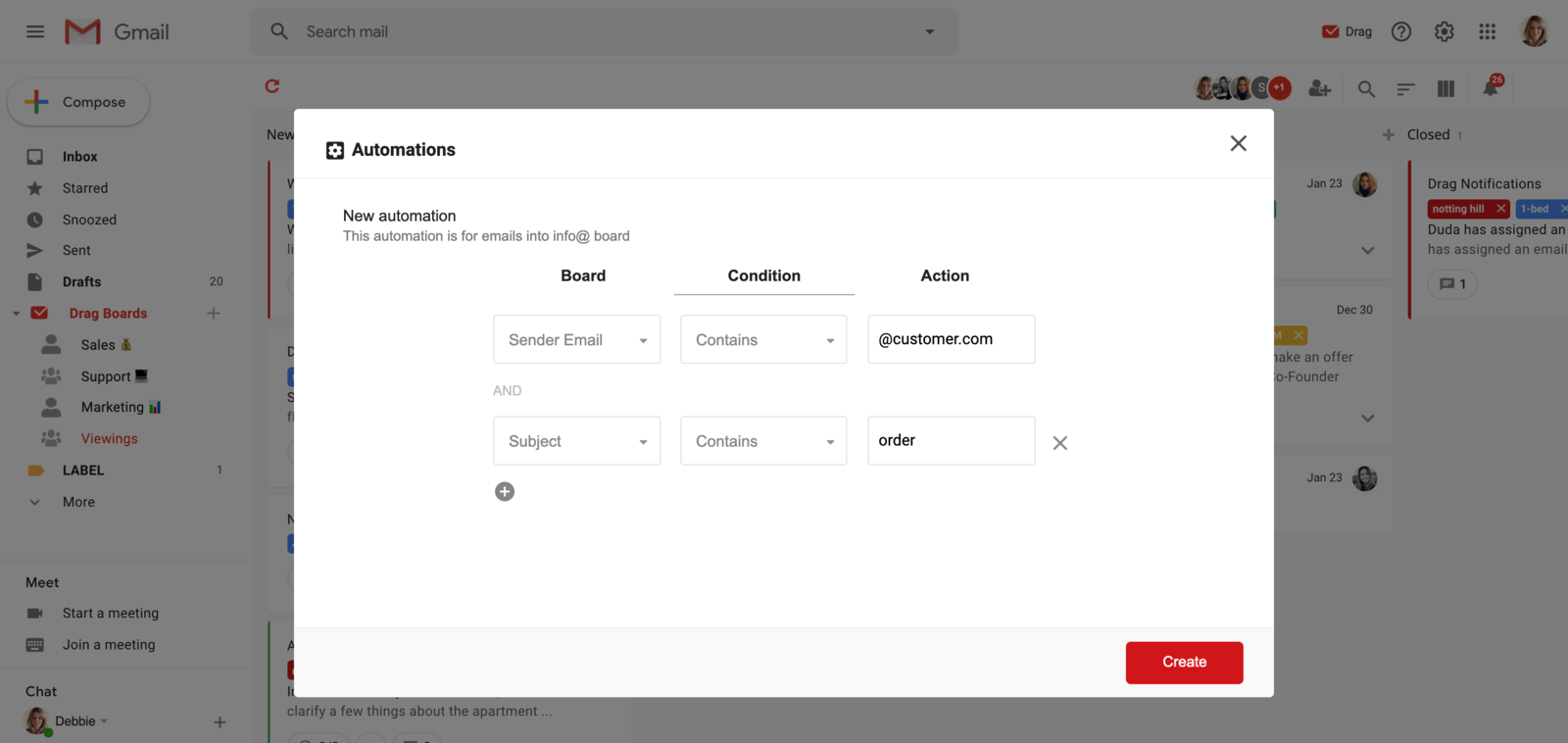Open the Subject field dropdown
This screenshot has width=1568, height=743.
click(577, 441)
